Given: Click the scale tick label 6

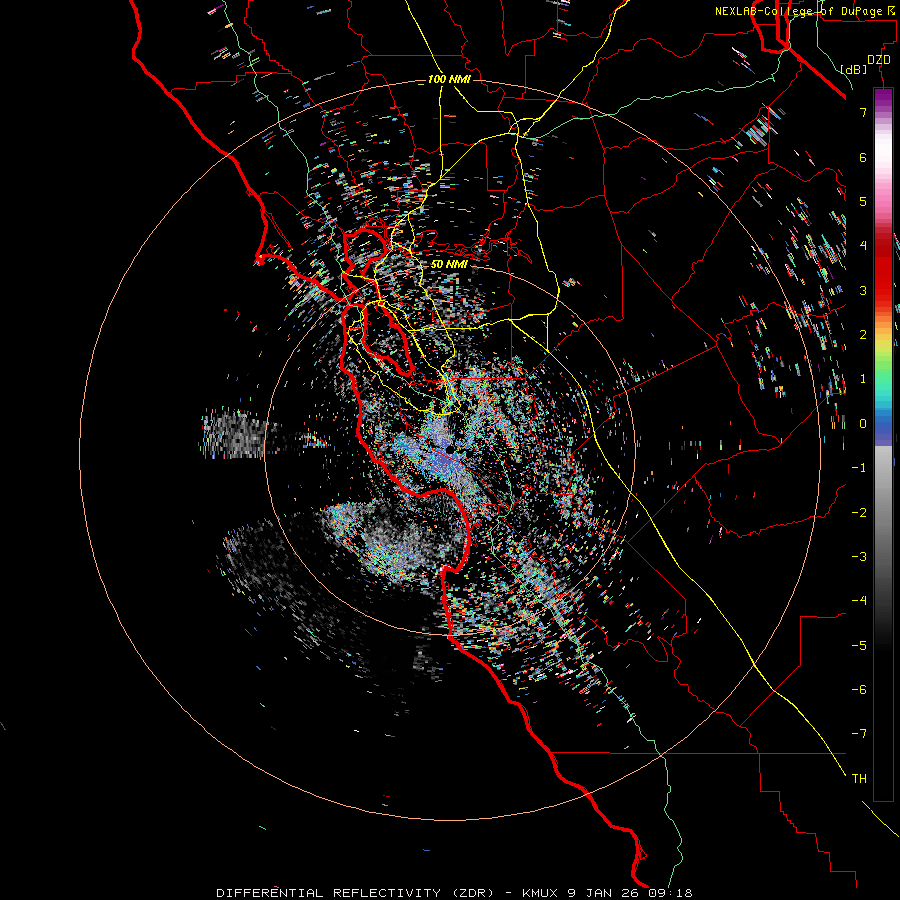Looking at the screenshot, I should click(863, 157).
